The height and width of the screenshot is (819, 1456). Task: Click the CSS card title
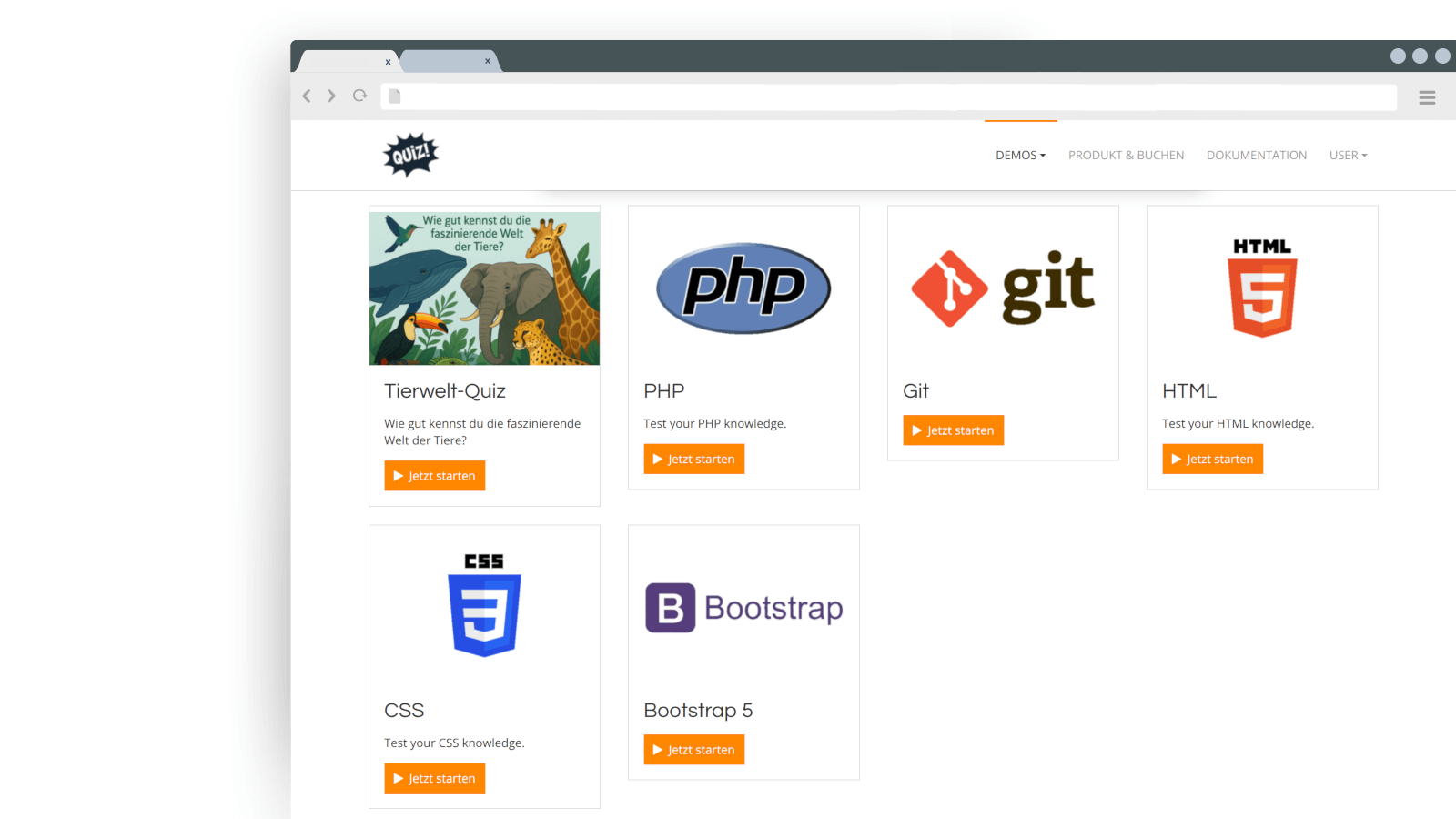click(x=404, y=710)
